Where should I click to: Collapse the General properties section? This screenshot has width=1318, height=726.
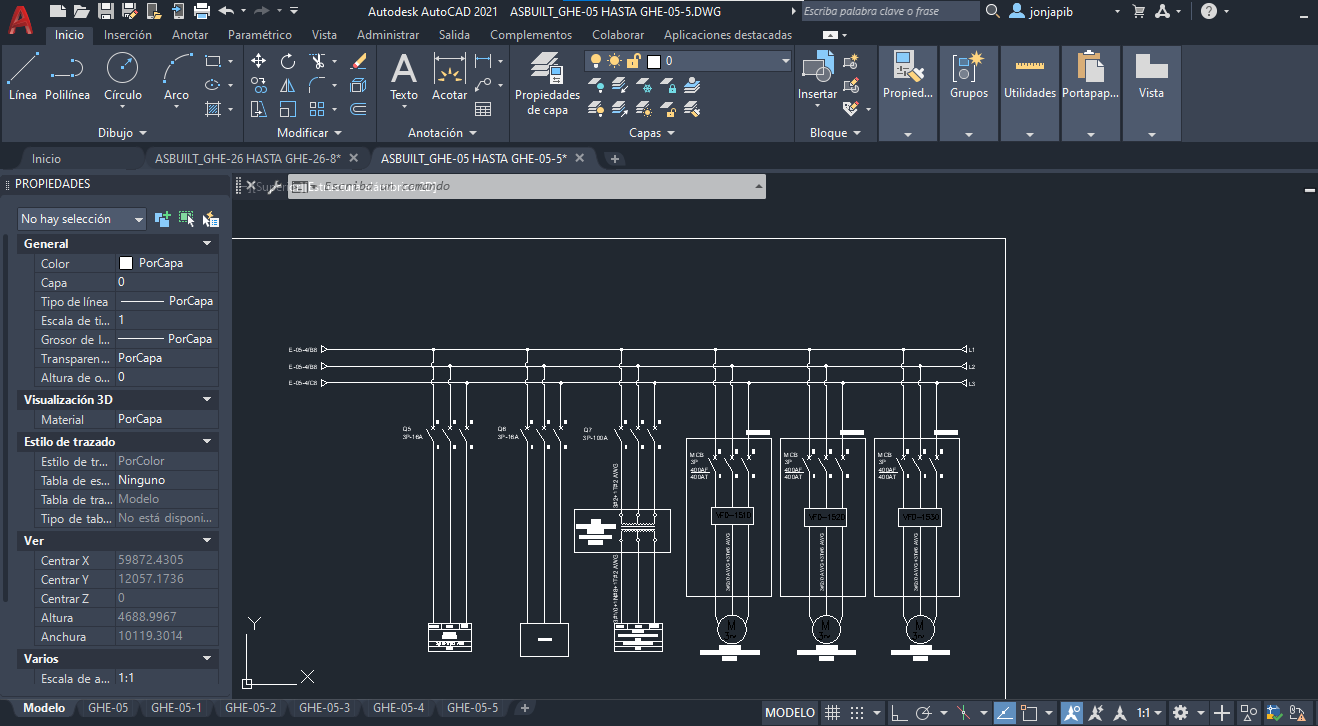point(207,244)
